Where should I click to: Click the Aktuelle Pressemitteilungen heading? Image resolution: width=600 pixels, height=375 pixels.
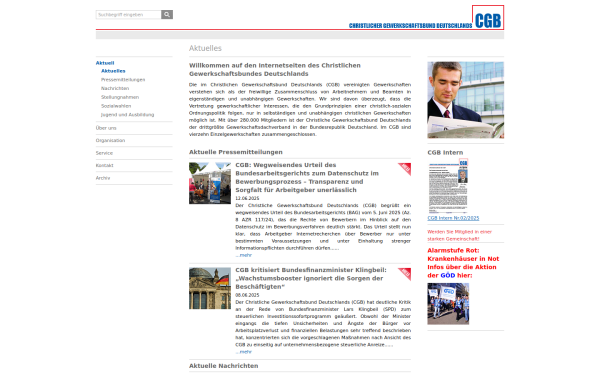click(236, 152)
